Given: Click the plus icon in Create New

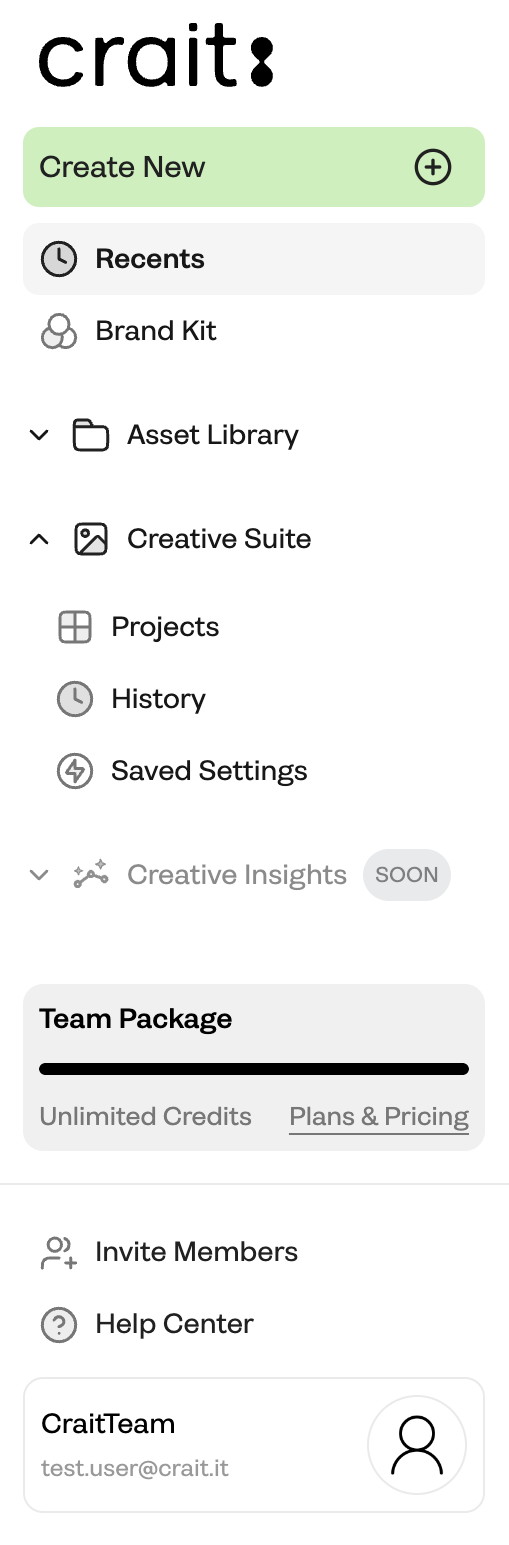Looking at the screenshot, I should [433, 167].
